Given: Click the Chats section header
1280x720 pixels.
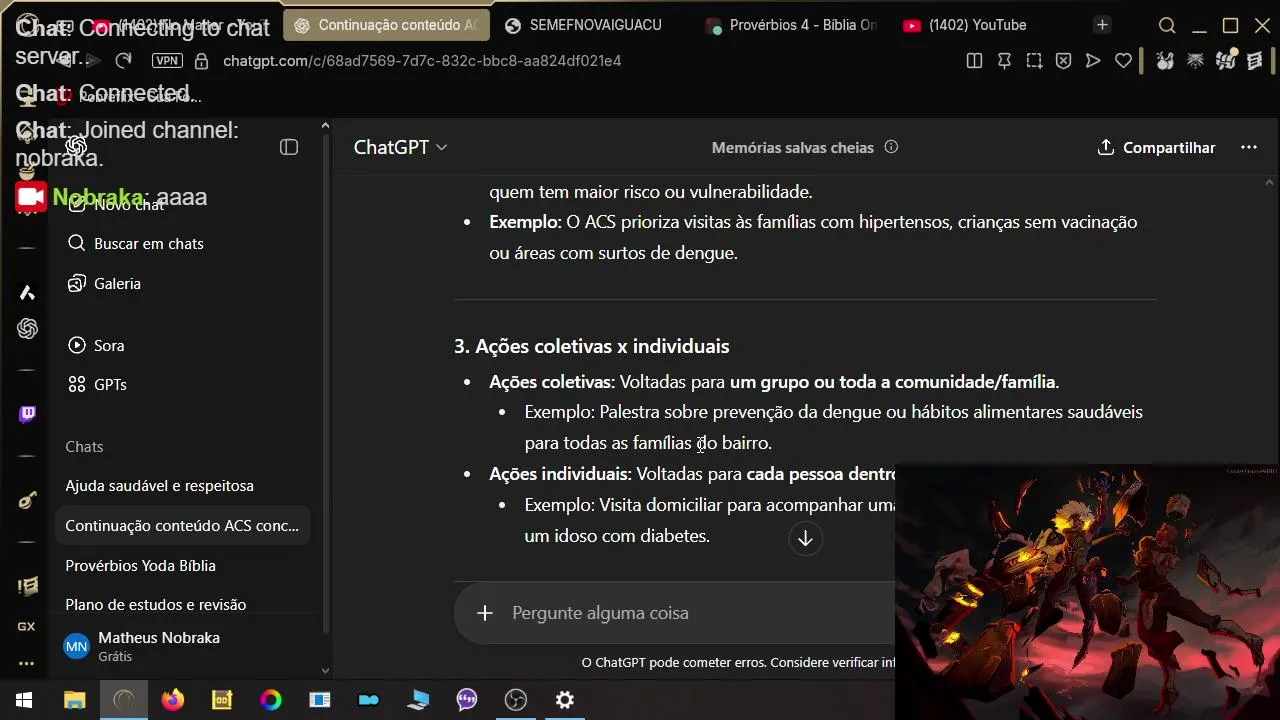Looking at the screenshot, I should coord(85,447).
